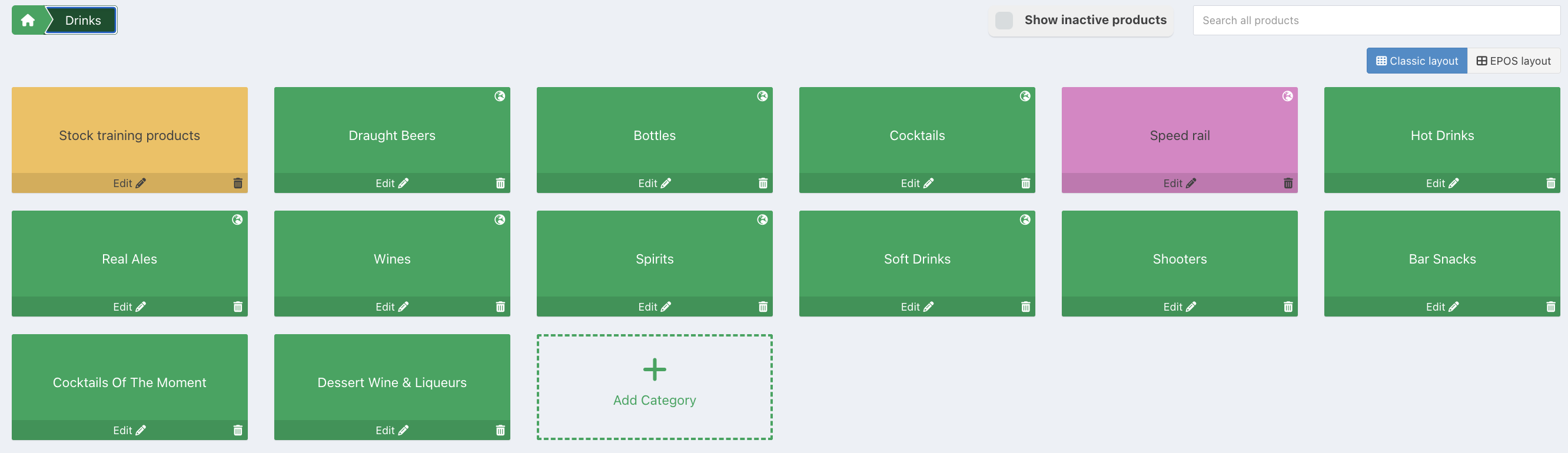Click the plus icon to add category
Viewport: 1568px width, 453px height.
click(x=655, y=369)
